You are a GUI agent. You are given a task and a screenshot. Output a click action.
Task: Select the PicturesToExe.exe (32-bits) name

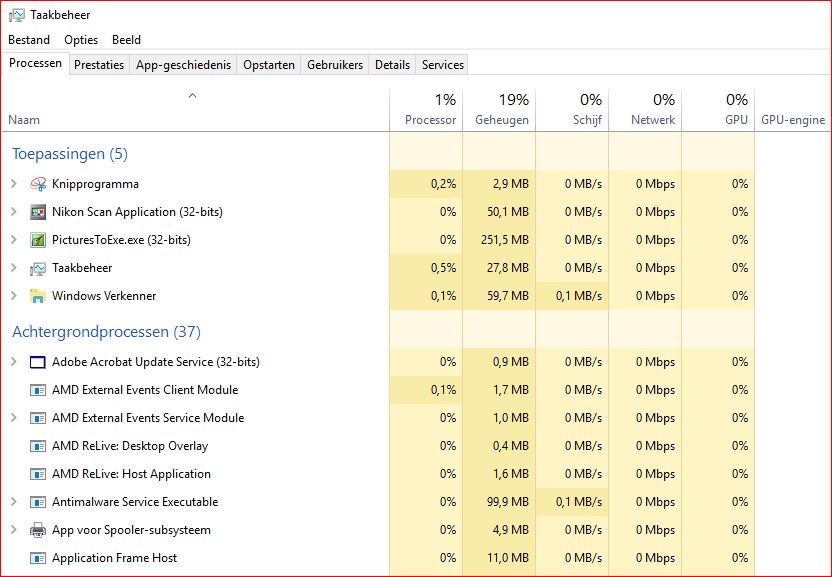122,240
